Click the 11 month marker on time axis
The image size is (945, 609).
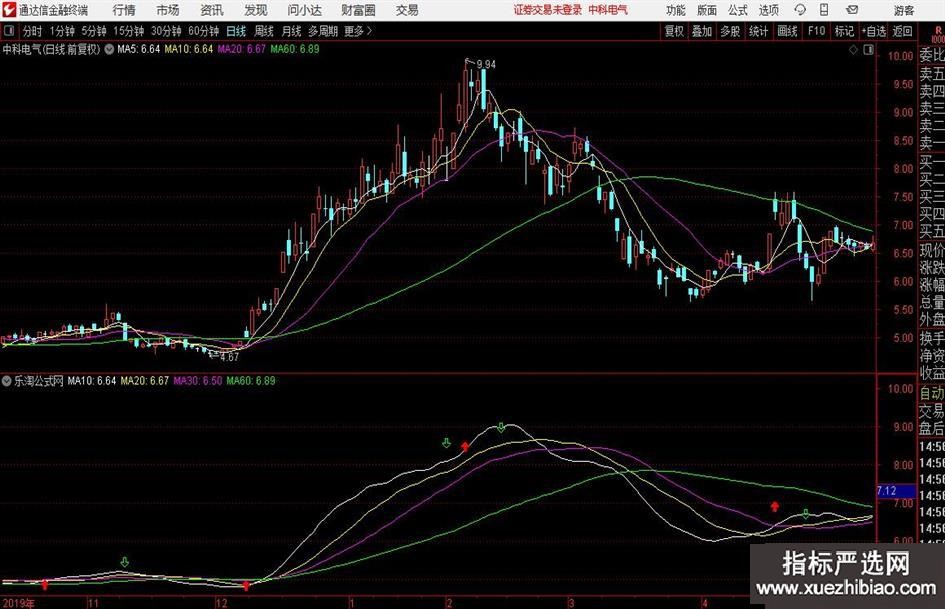93,603
